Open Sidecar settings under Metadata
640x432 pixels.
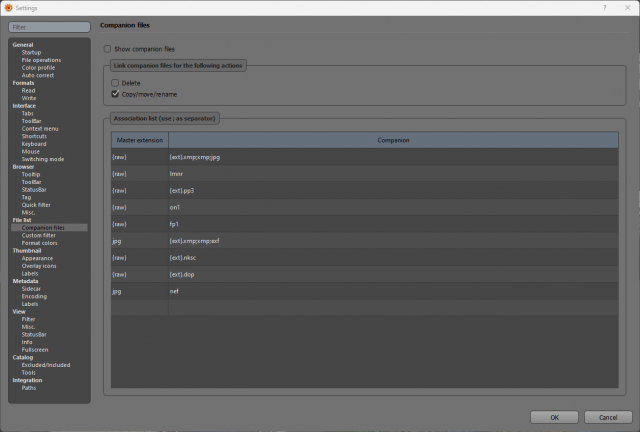pos(31,289)
